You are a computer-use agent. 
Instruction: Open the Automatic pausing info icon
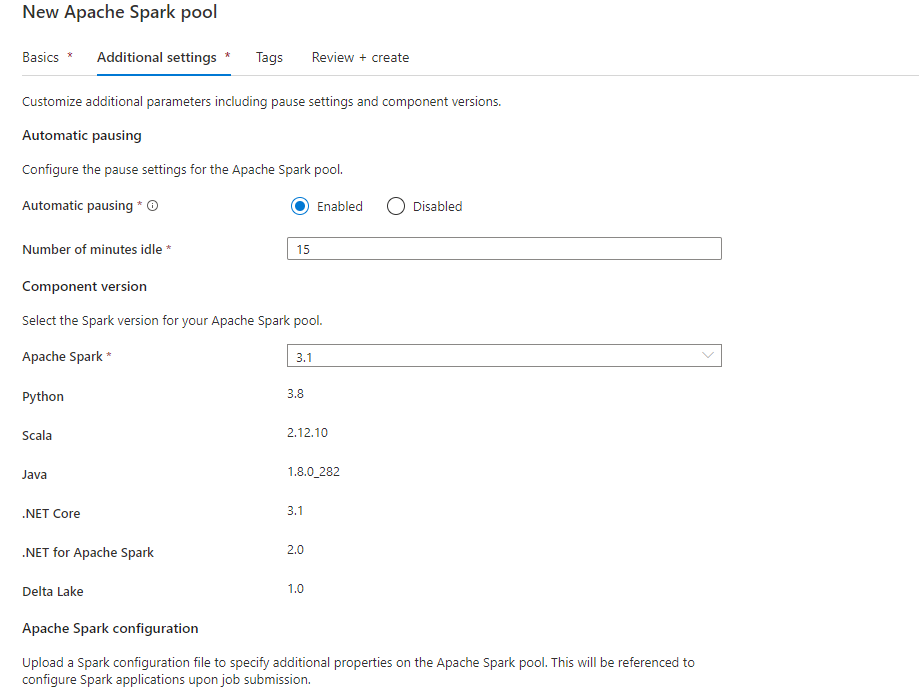(x=152, y=206)
